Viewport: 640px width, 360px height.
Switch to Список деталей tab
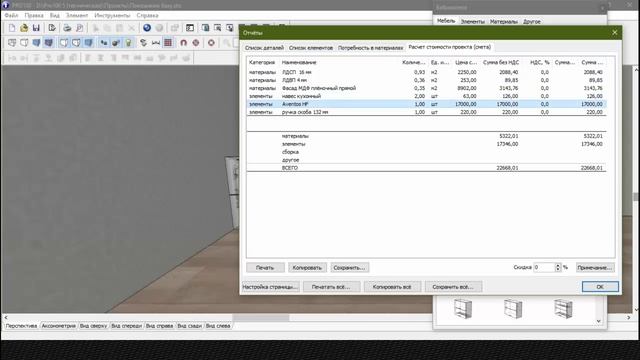click(264, 48)
